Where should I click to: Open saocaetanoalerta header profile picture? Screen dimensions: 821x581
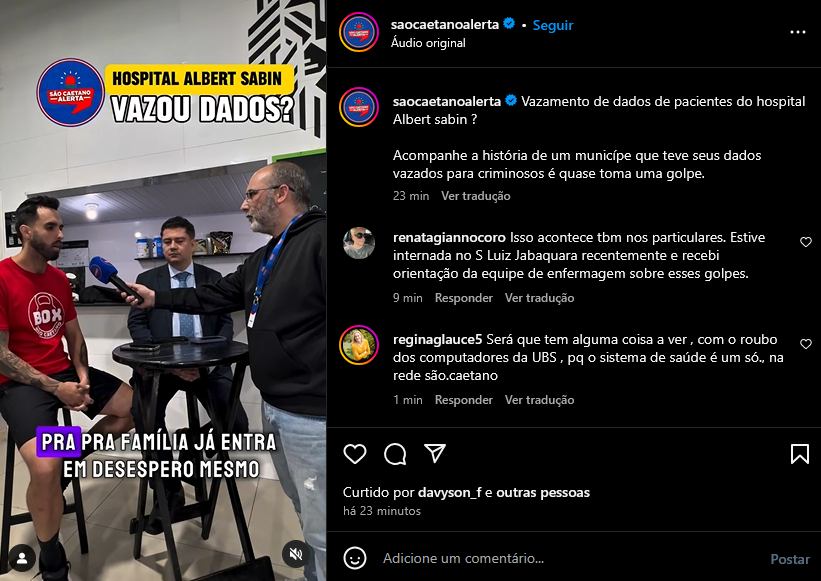[359, 32]
